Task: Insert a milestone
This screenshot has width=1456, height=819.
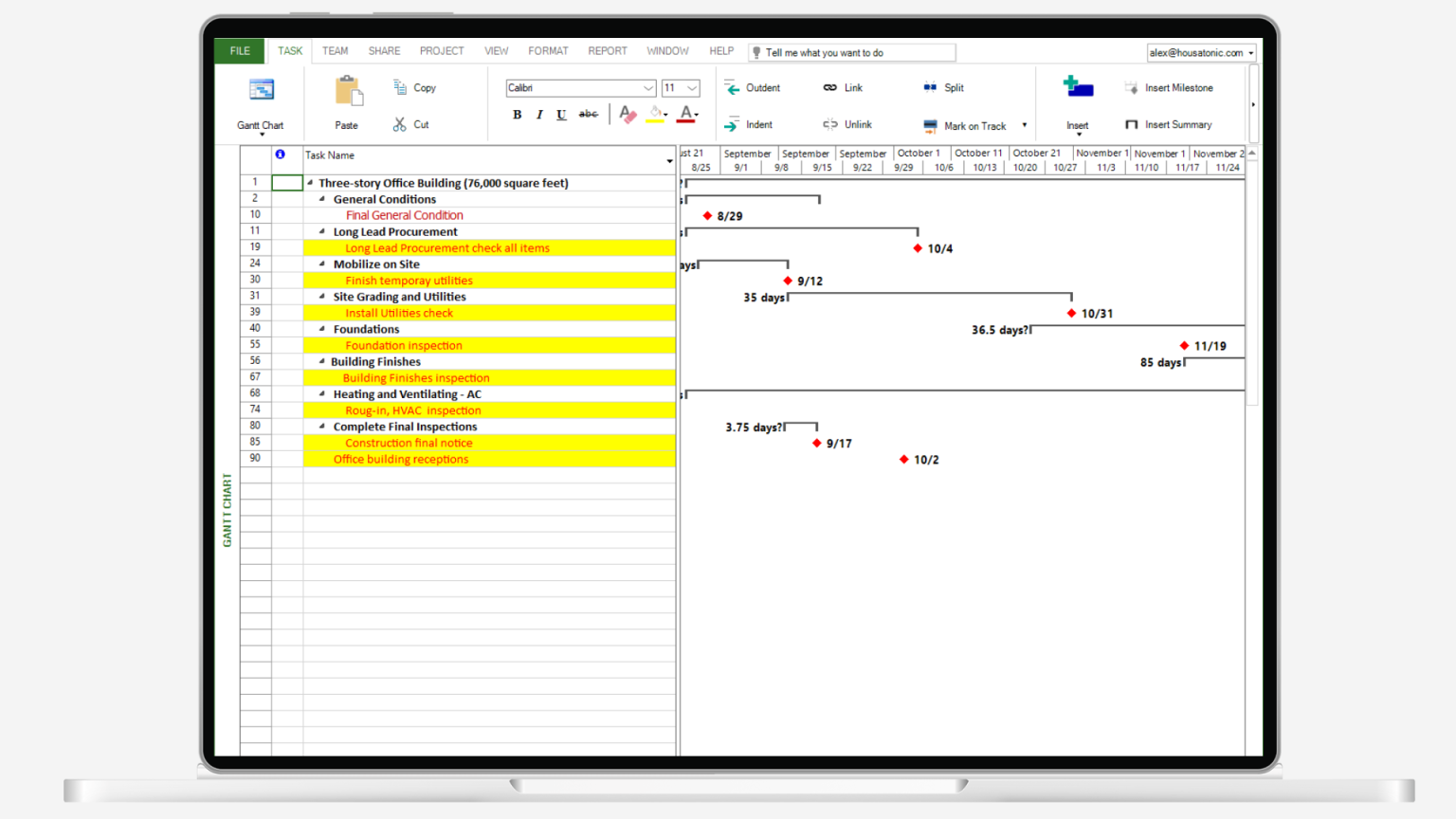Action: point(1169,88)
